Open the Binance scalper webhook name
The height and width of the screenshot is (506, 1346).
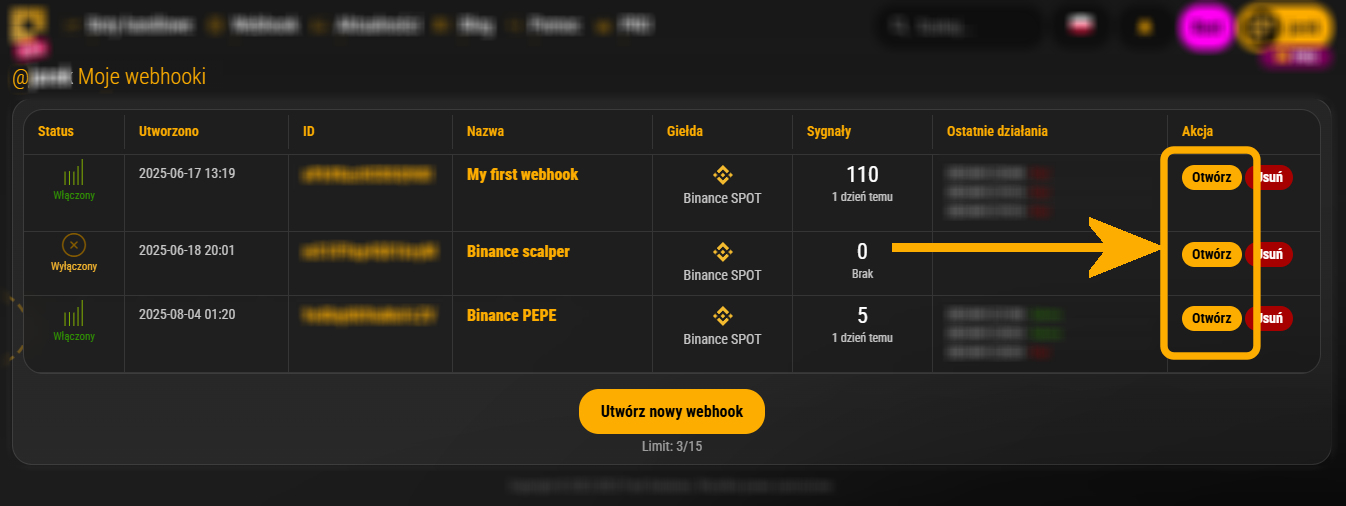(x=518, y=251)
